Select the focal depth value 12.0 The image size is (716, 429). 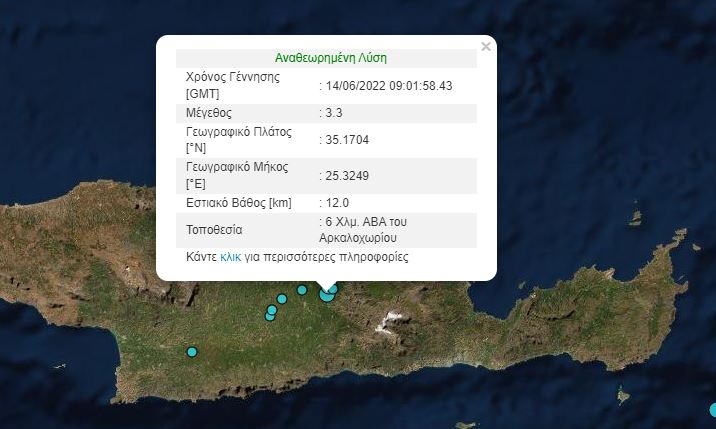pyautogui.click(x=335, y=203)
